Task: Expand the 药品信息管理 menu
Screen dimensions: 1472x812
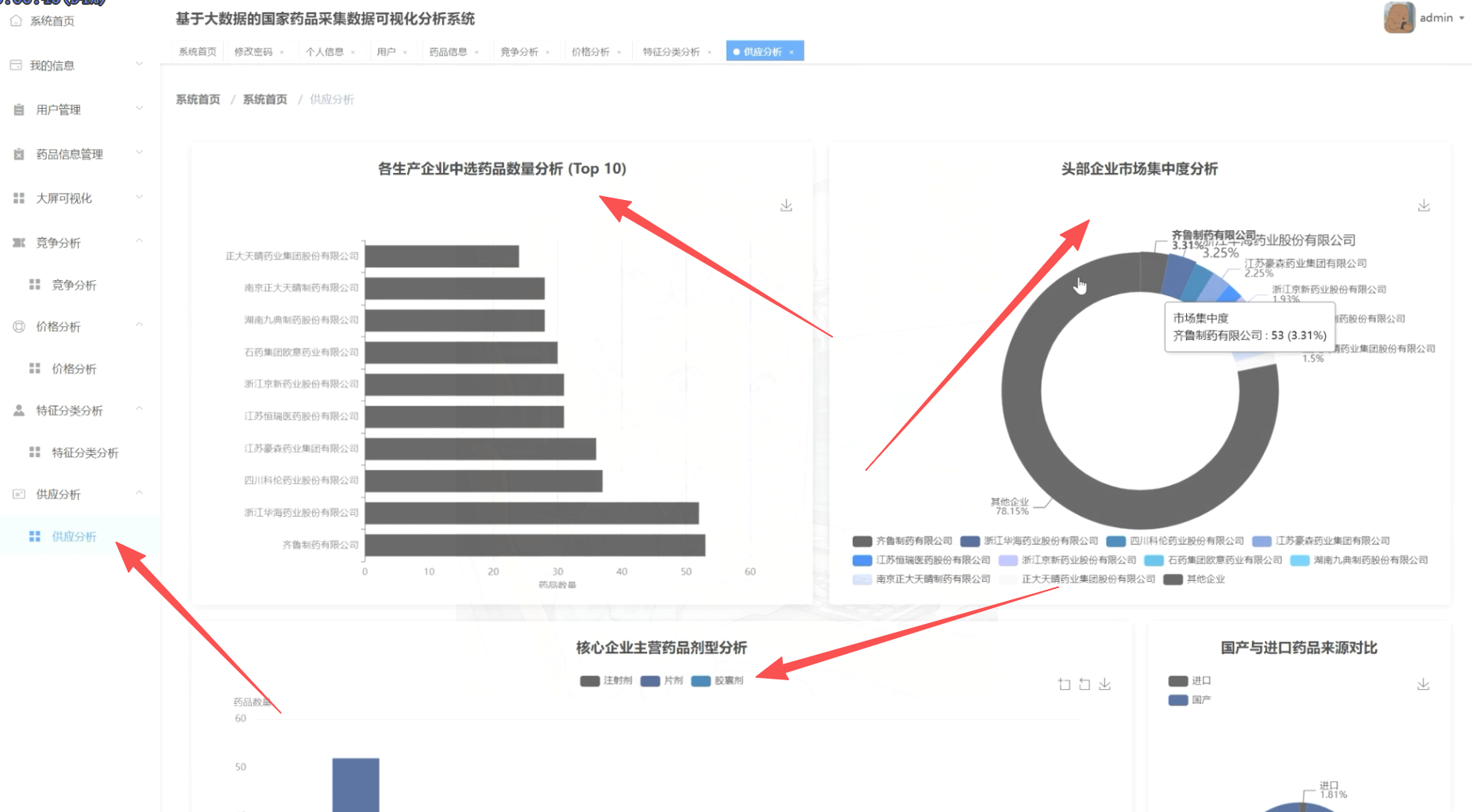Action: click(x=139, y=152)
